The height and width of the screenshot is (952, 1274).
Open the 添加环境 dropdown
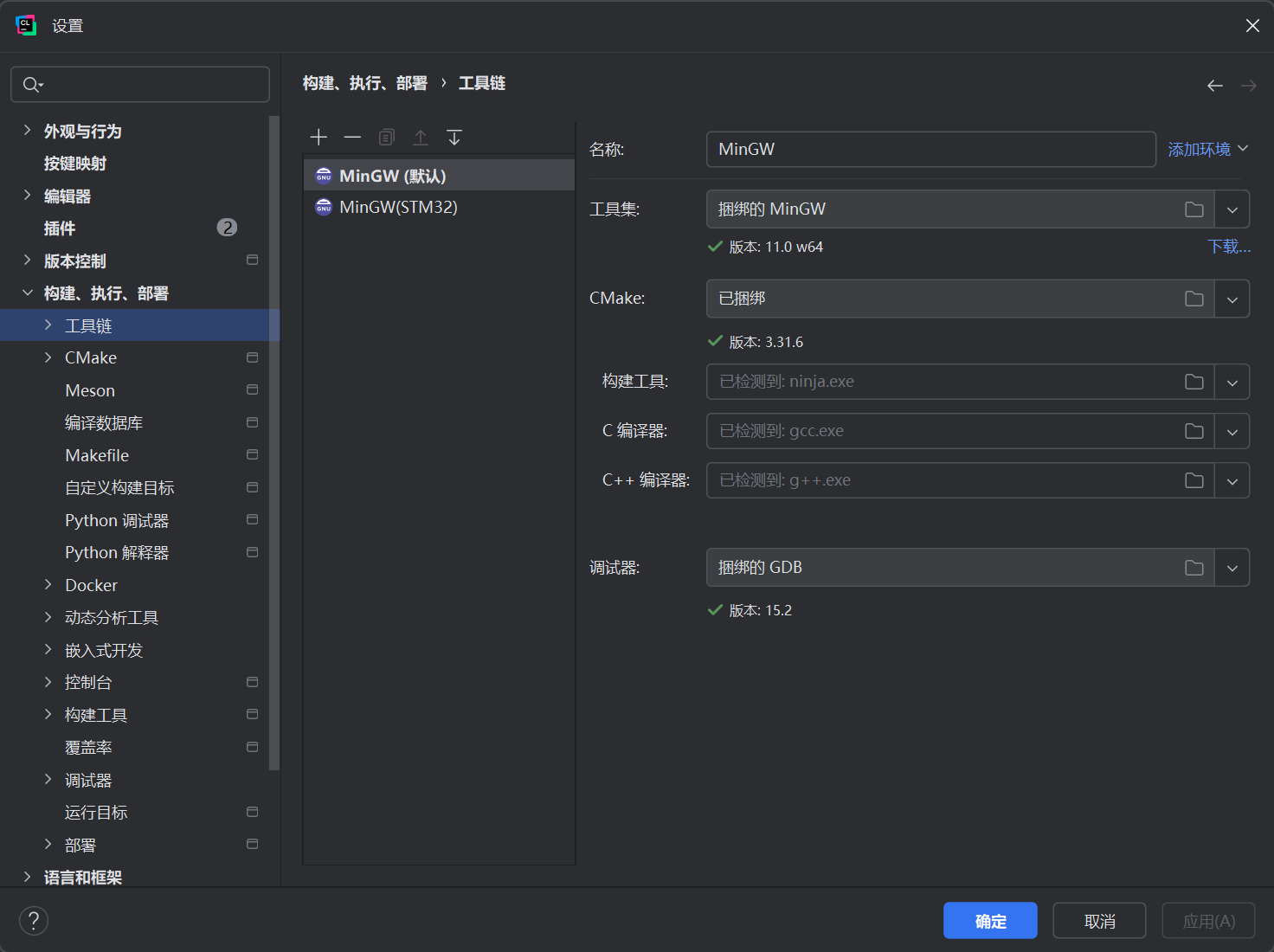tap(1208, 149)
